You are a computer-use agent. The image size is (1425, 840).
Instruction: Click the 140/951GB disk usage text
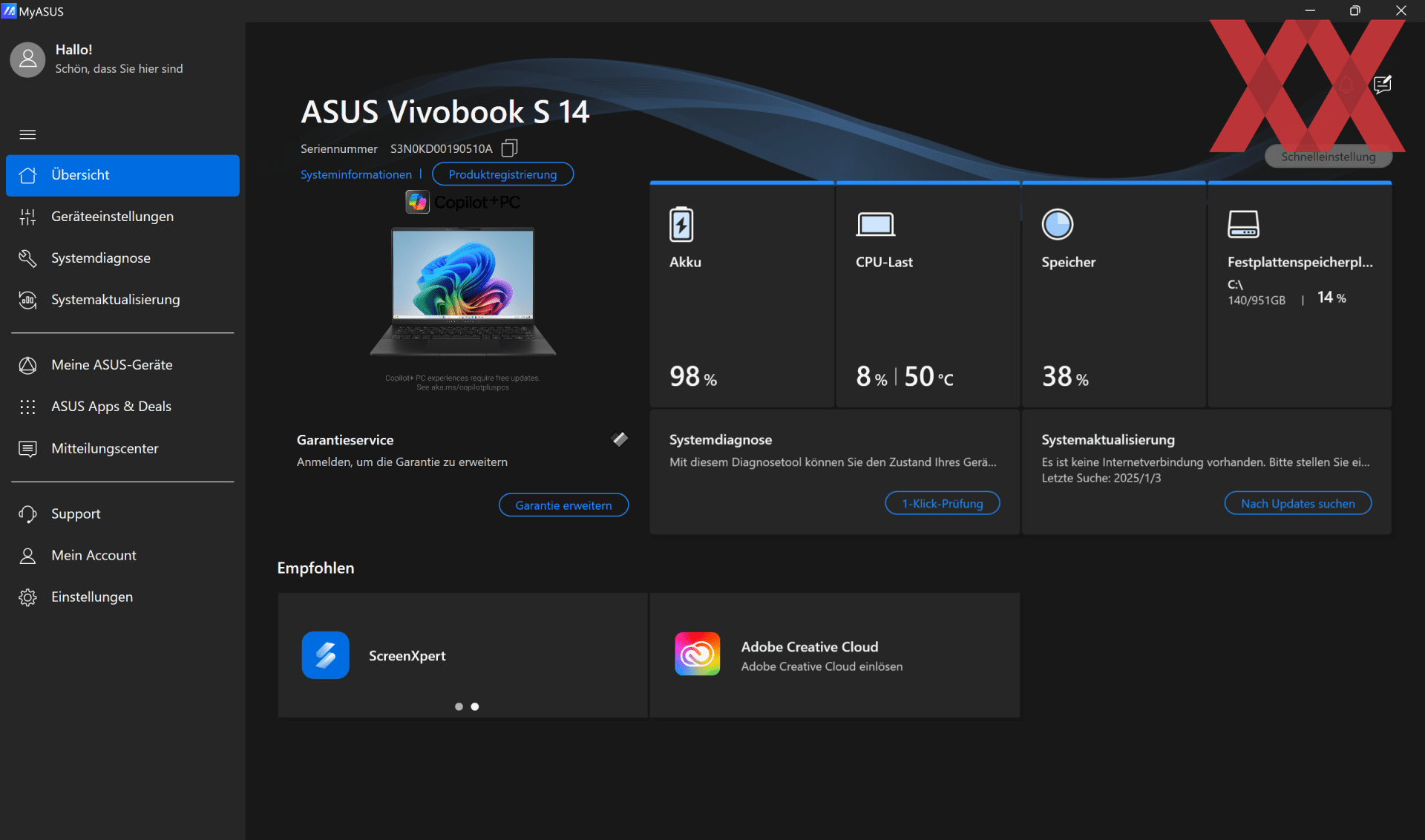click(x=1256, y=301)
